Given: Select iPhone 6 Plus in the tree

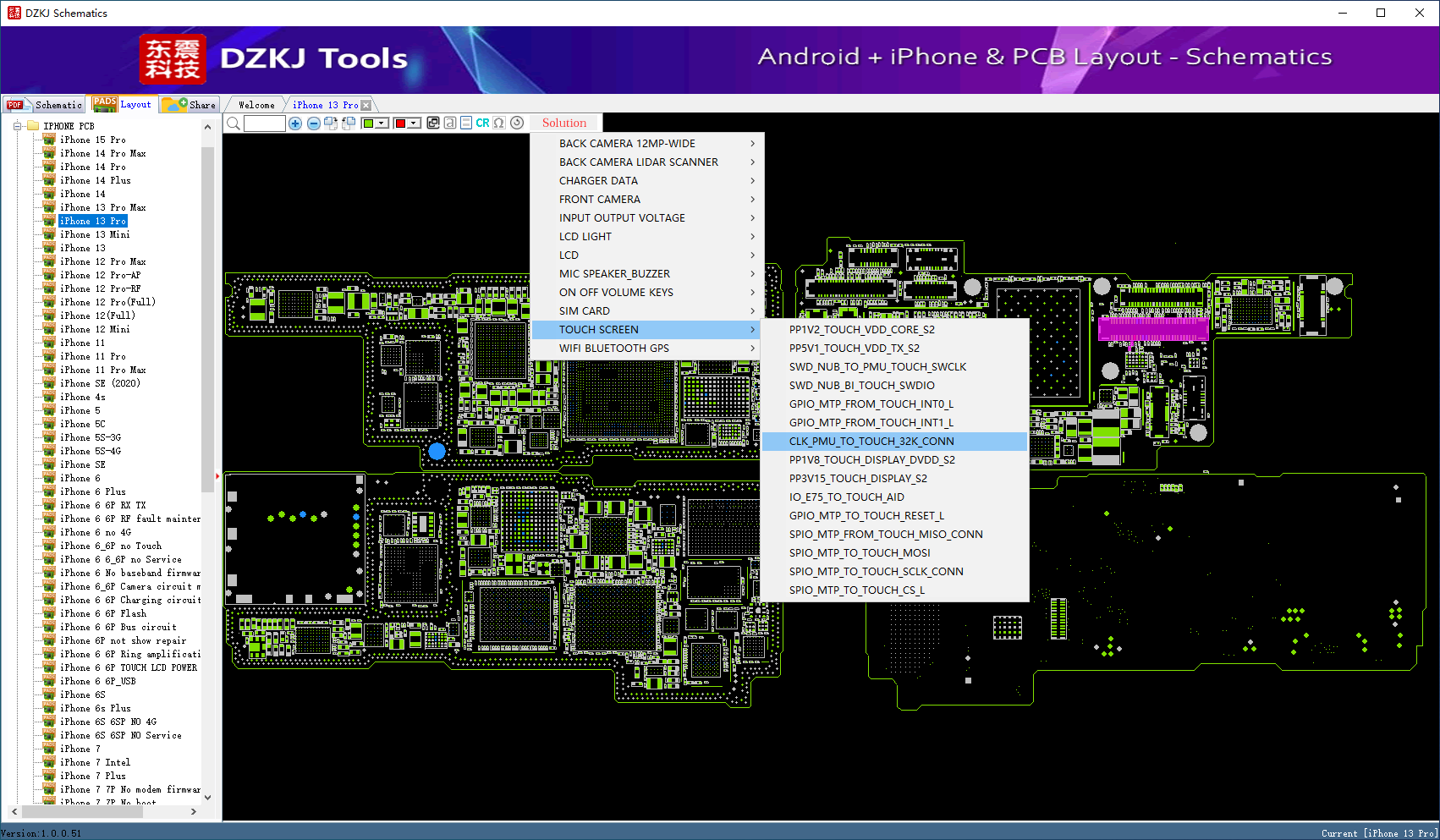Looking at the screenshot, I should pyautogui.click(x=93, y=492).
